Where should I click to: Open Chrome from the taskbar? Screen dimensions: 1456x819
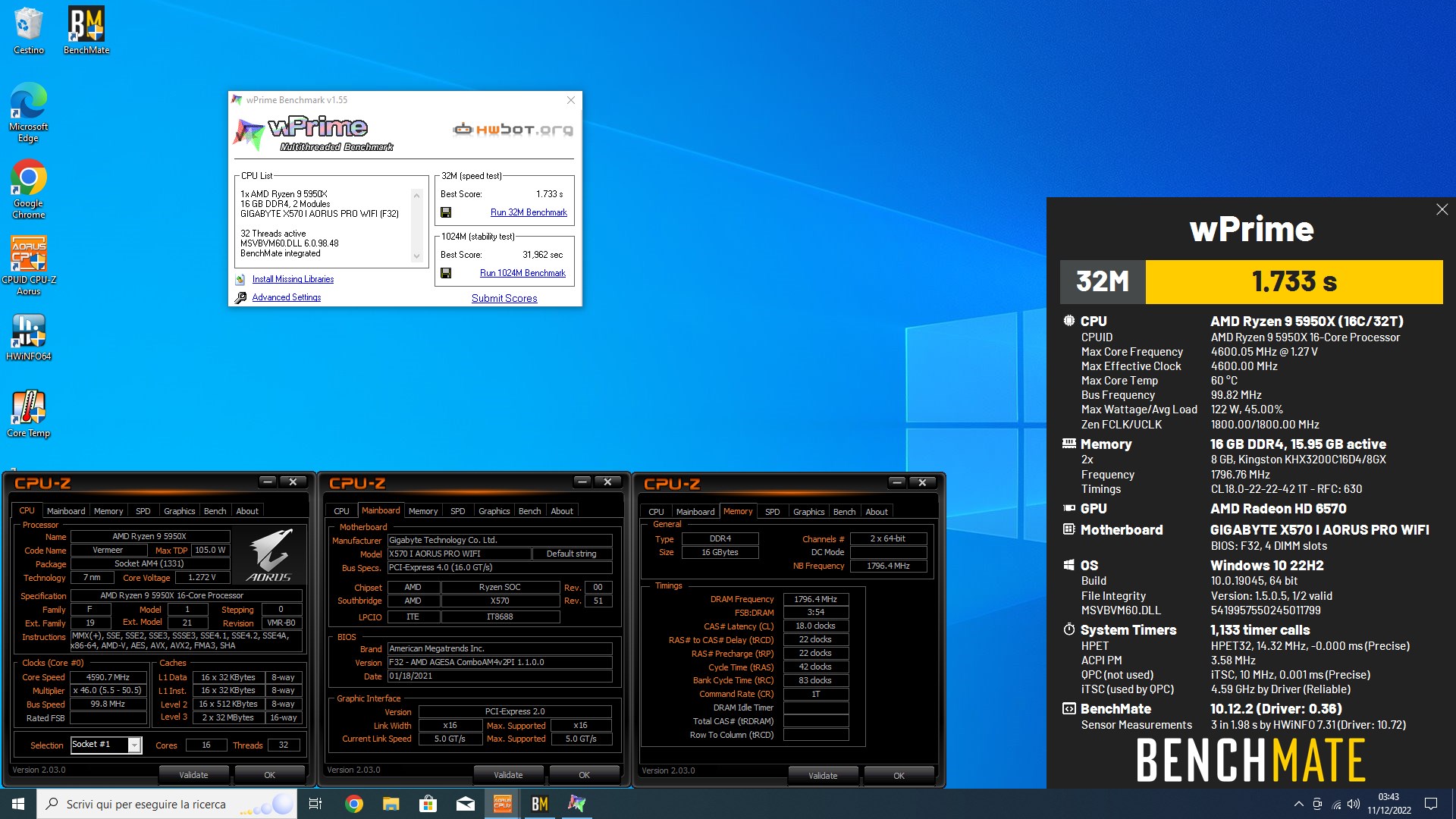coord(353,804)
